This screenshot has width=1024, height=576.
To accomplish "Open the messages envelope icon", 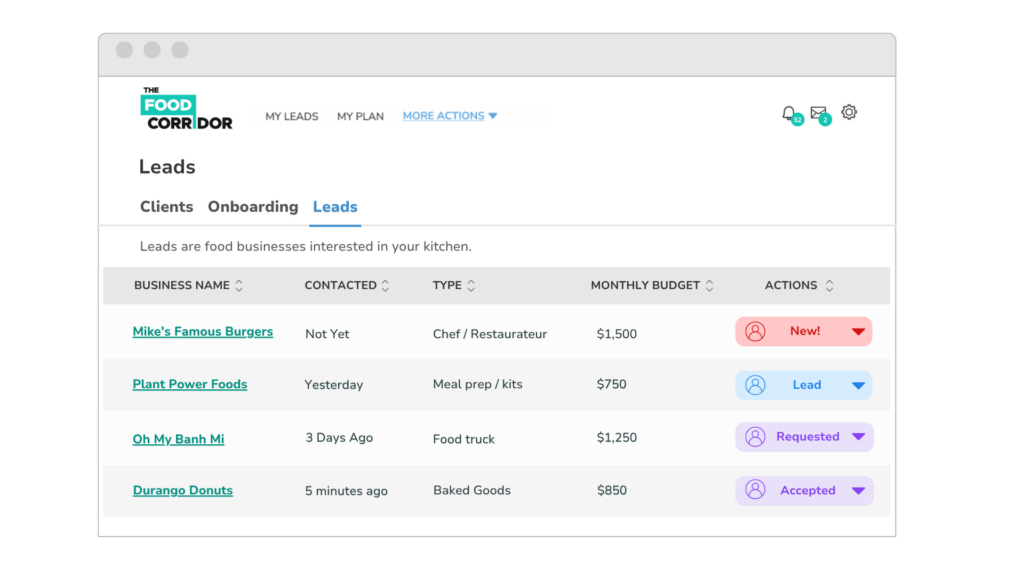I will tap(818, 113).
